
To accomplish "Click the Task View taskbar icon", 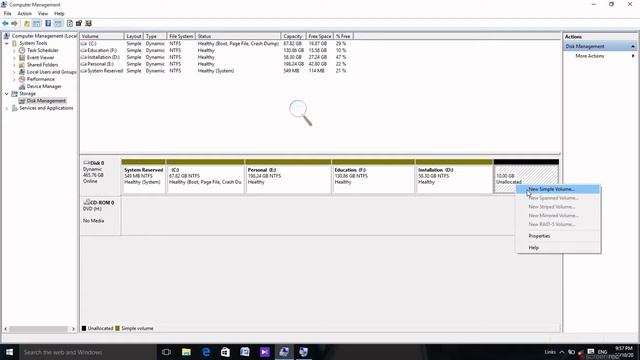I will [x=166, y=352].
